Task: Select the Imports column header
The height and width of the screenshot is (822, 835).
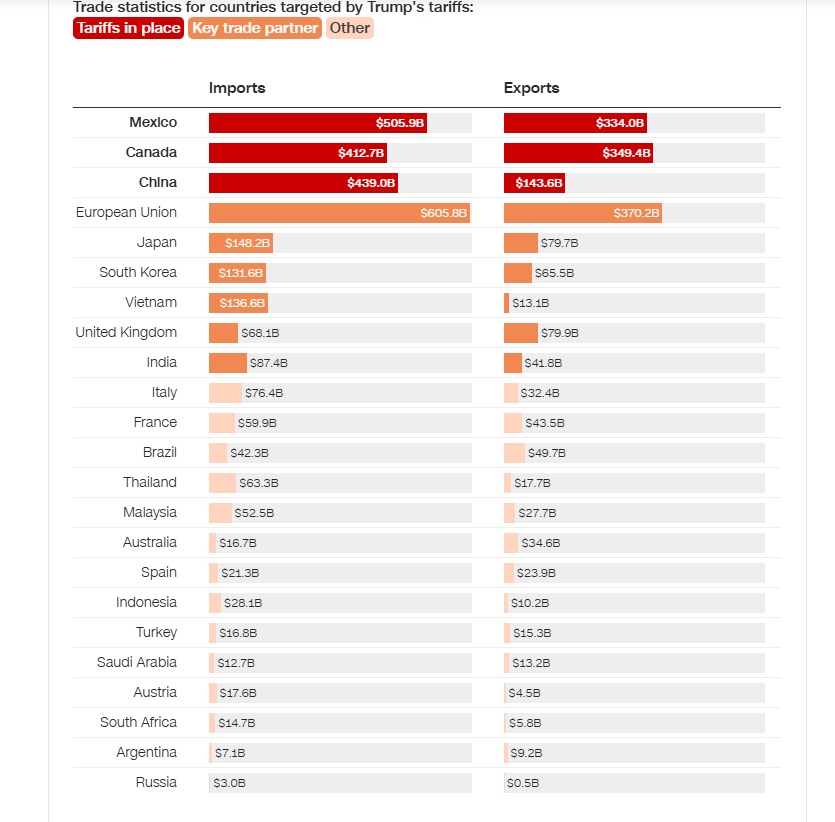Action: click(237, 88)
